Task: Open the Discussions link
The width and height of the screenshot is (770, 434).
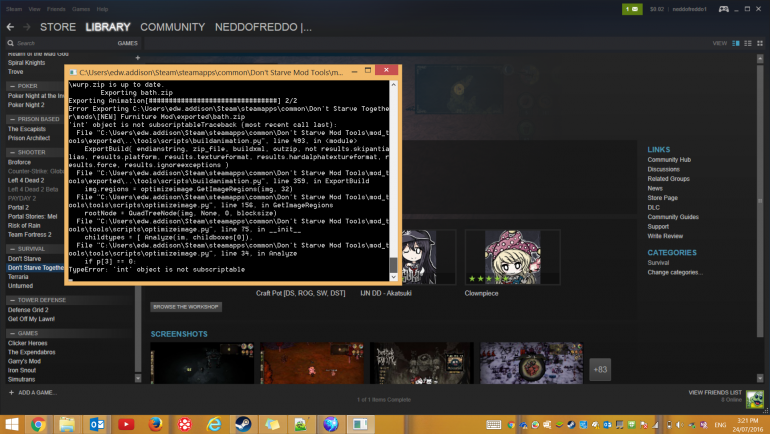Action: tap(663, 169)
